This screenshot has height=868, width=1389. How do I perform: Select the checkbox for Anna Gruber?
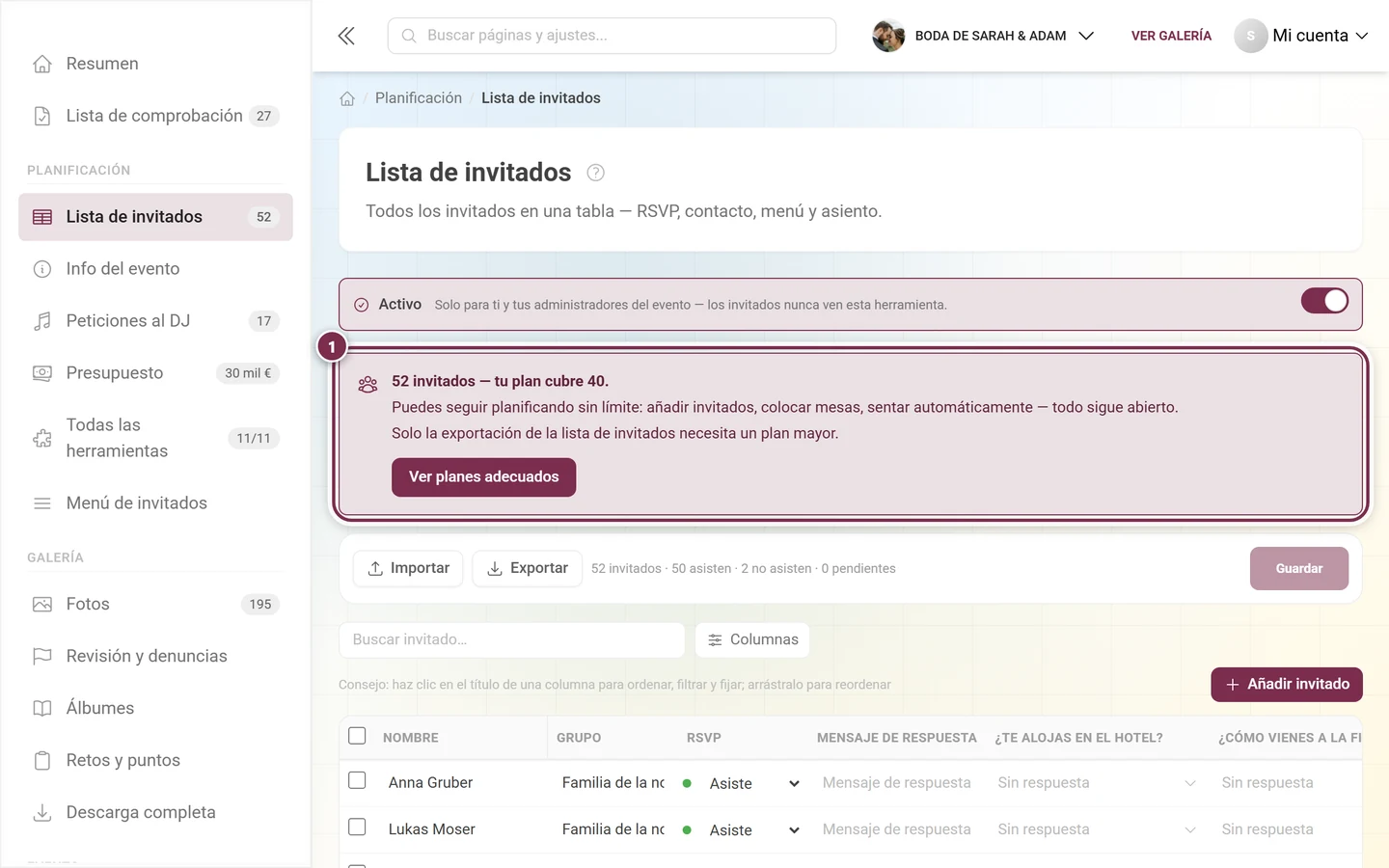pos(357,780)
